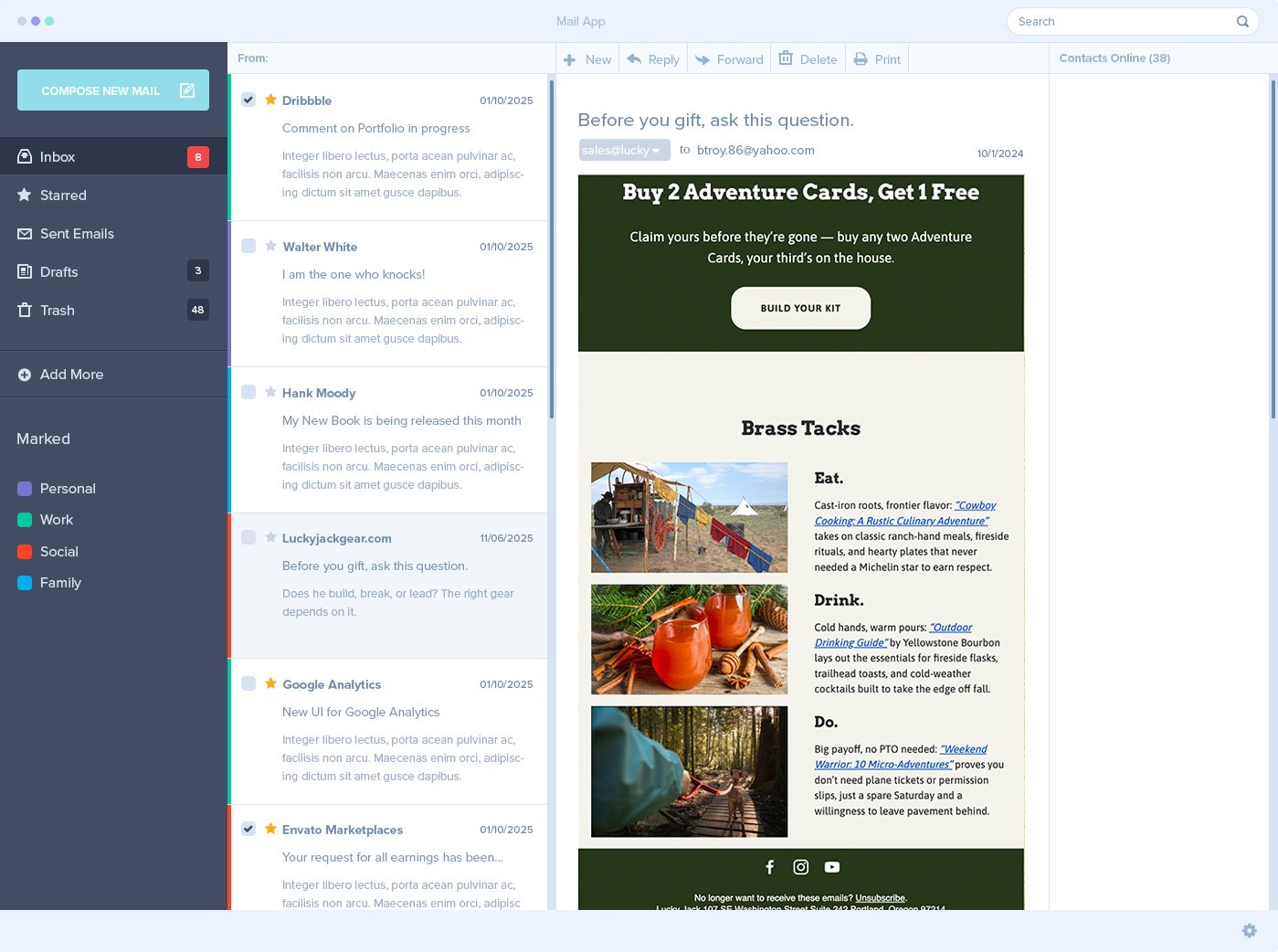Open the YouTube icon in email footer

pos(832,866)
